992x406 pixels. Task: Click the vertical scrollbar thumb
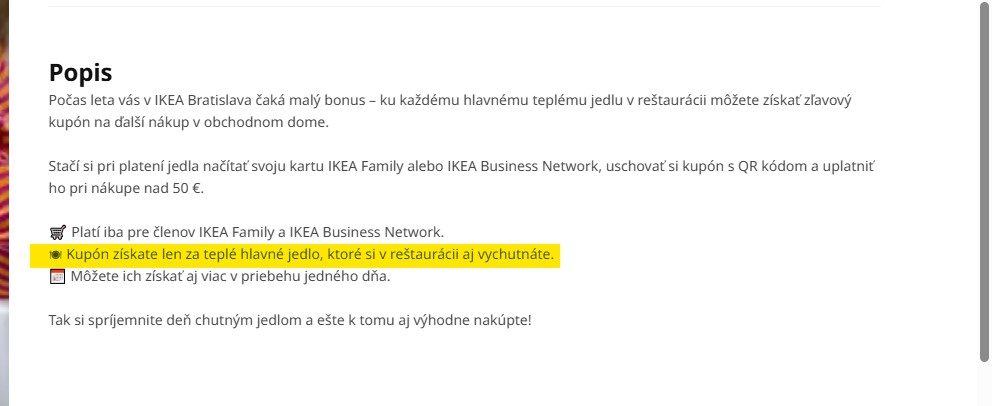984,180
